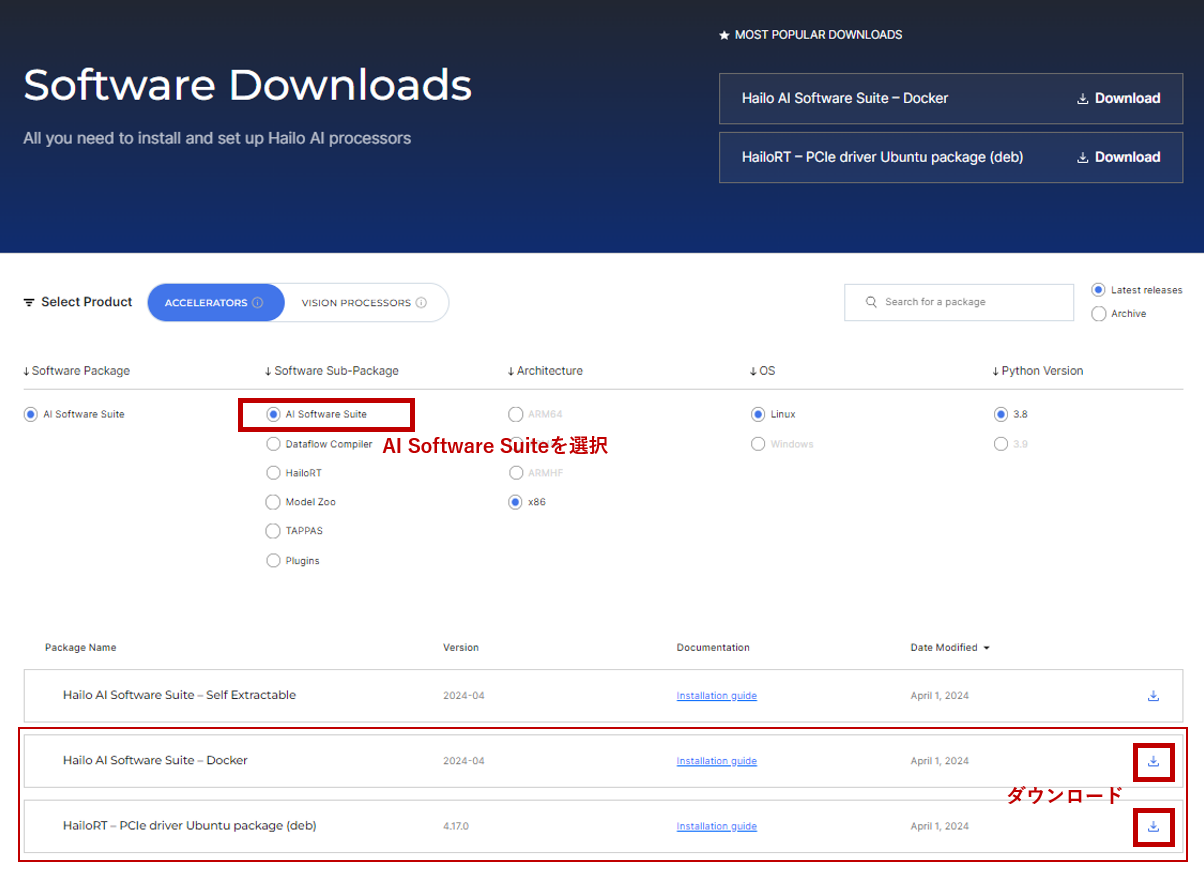This screenshot has height=872, width=1204.
Task: Click the magnifier icon in the search box
Action: click(x=871, y=302)
